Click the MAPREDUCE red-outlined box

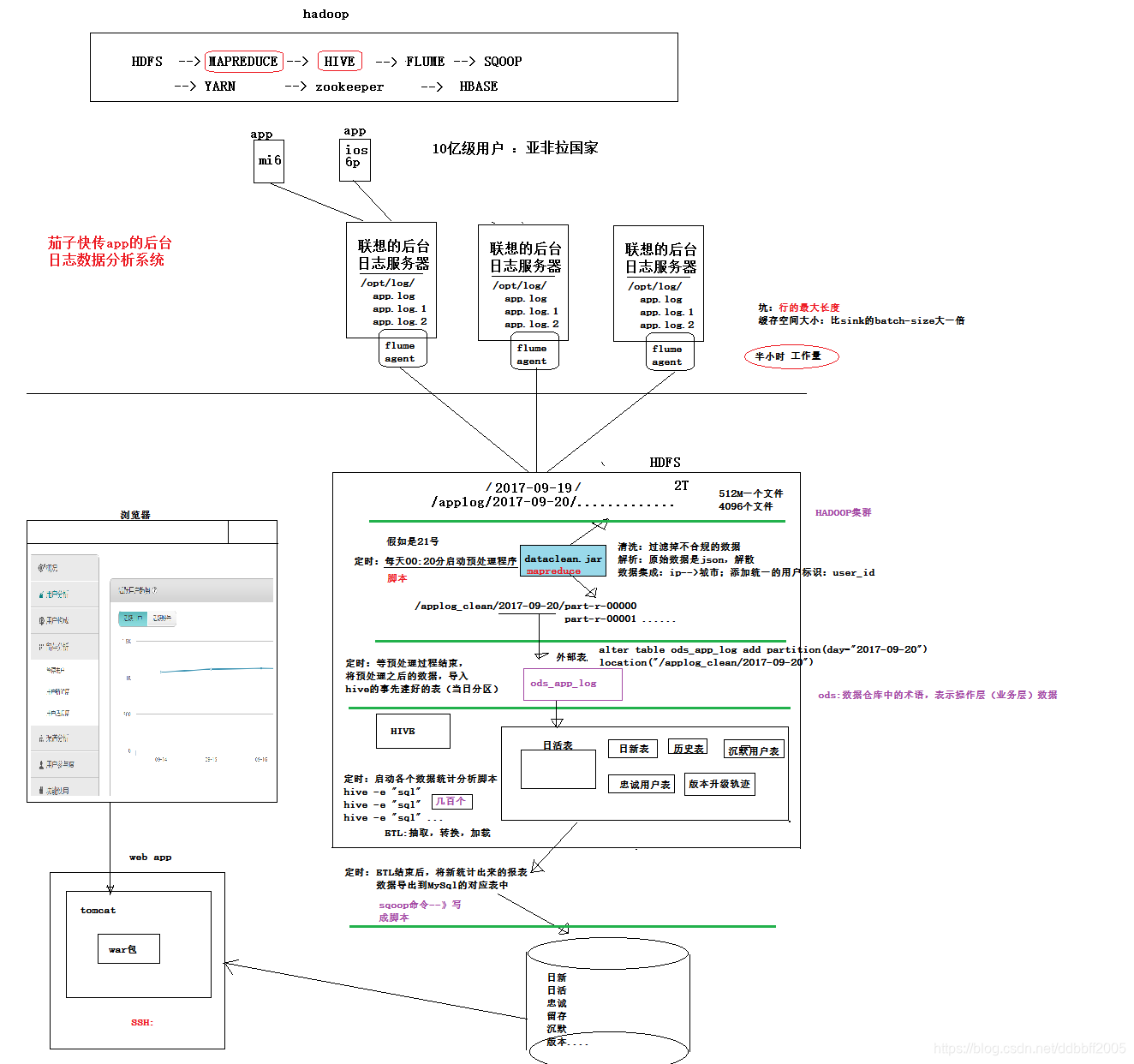244,61
